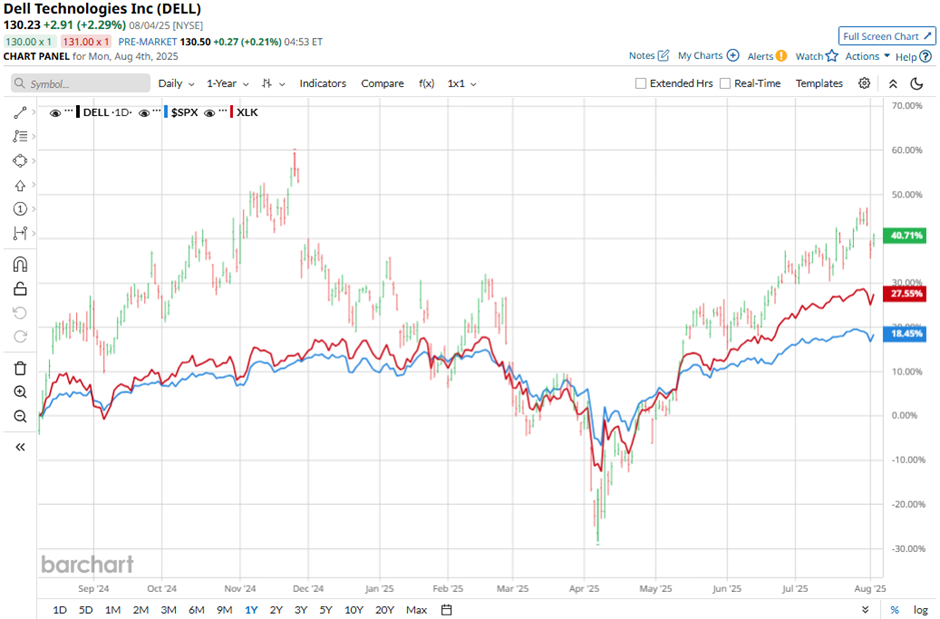This screenshot has height=619, width=940.
Task: Open the bar type selector
Action: pyautogui.click(x=273, y=84)
